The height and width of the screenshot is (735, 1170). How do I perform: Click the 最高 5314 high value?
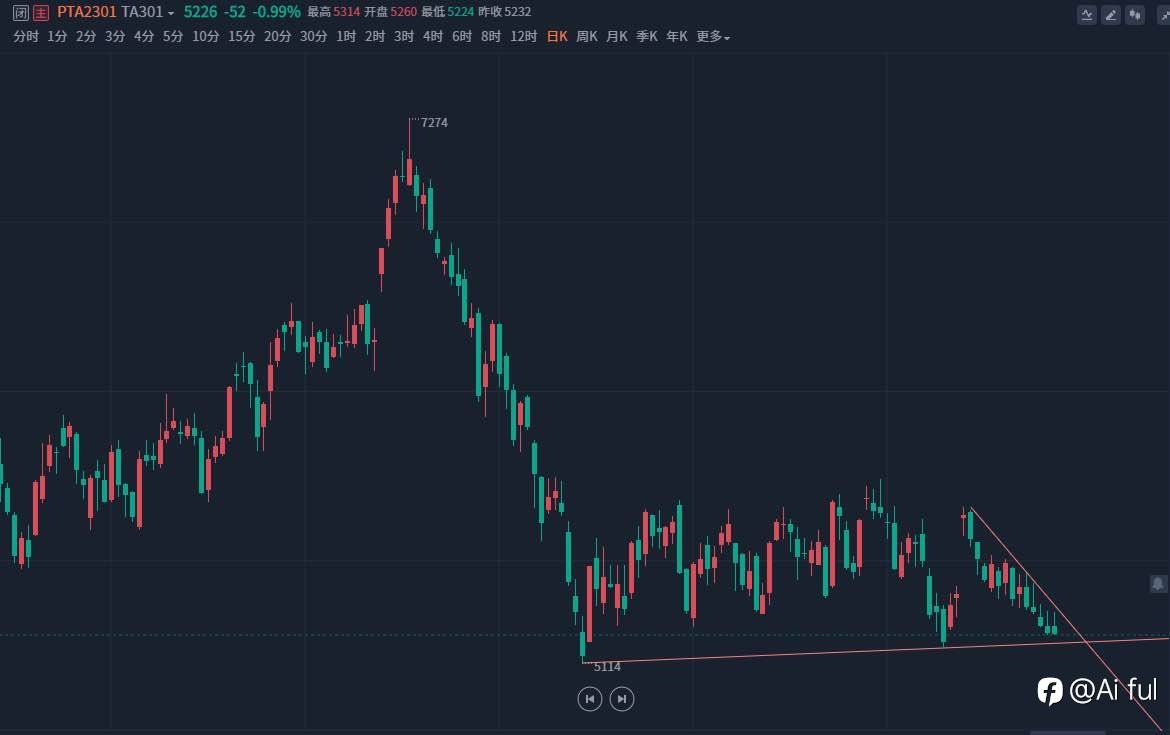tap(334, 12)
